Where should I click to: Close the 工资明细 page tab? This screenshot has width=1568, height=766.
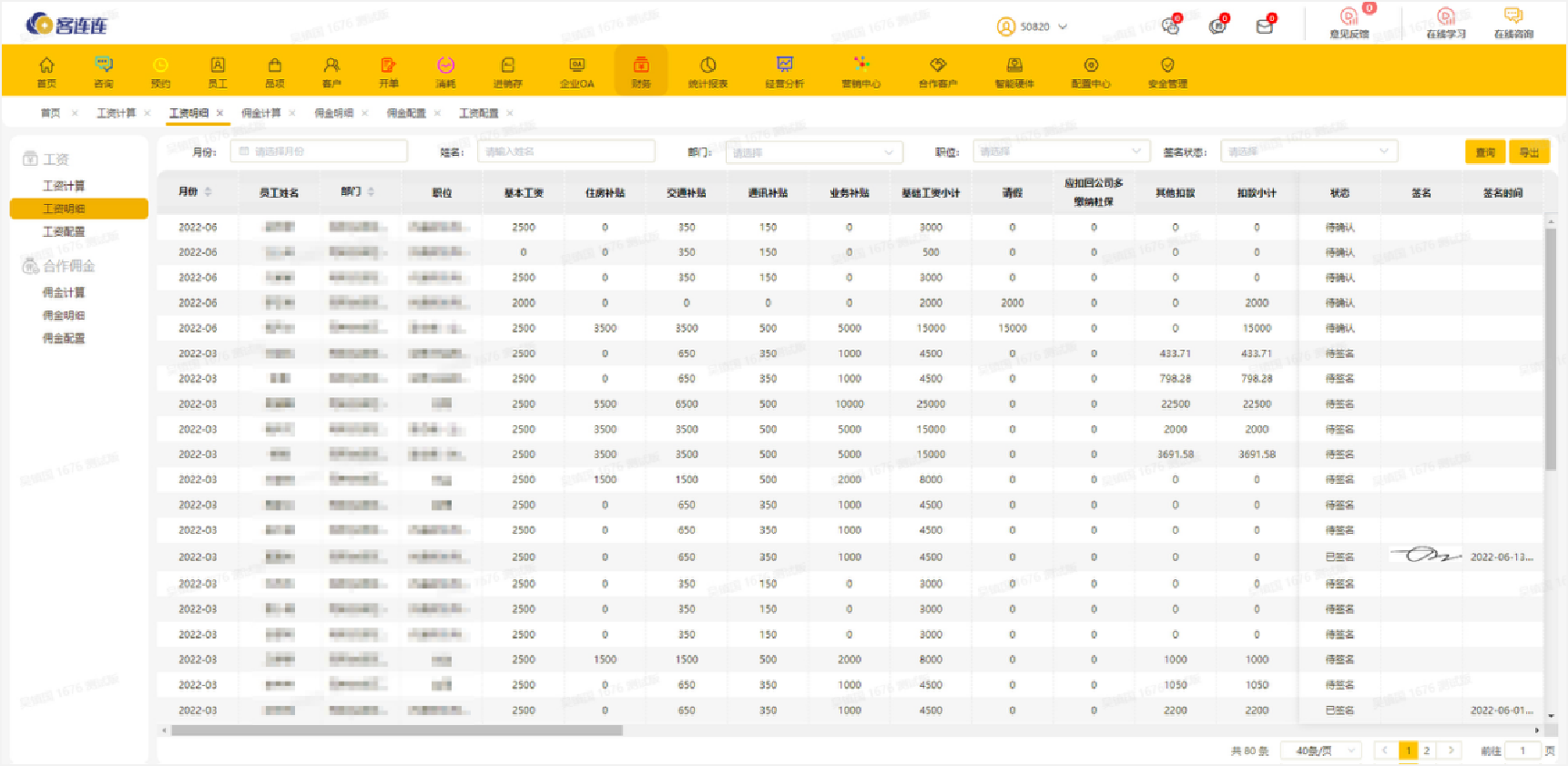pyautogui.click(x=220, y=113)
